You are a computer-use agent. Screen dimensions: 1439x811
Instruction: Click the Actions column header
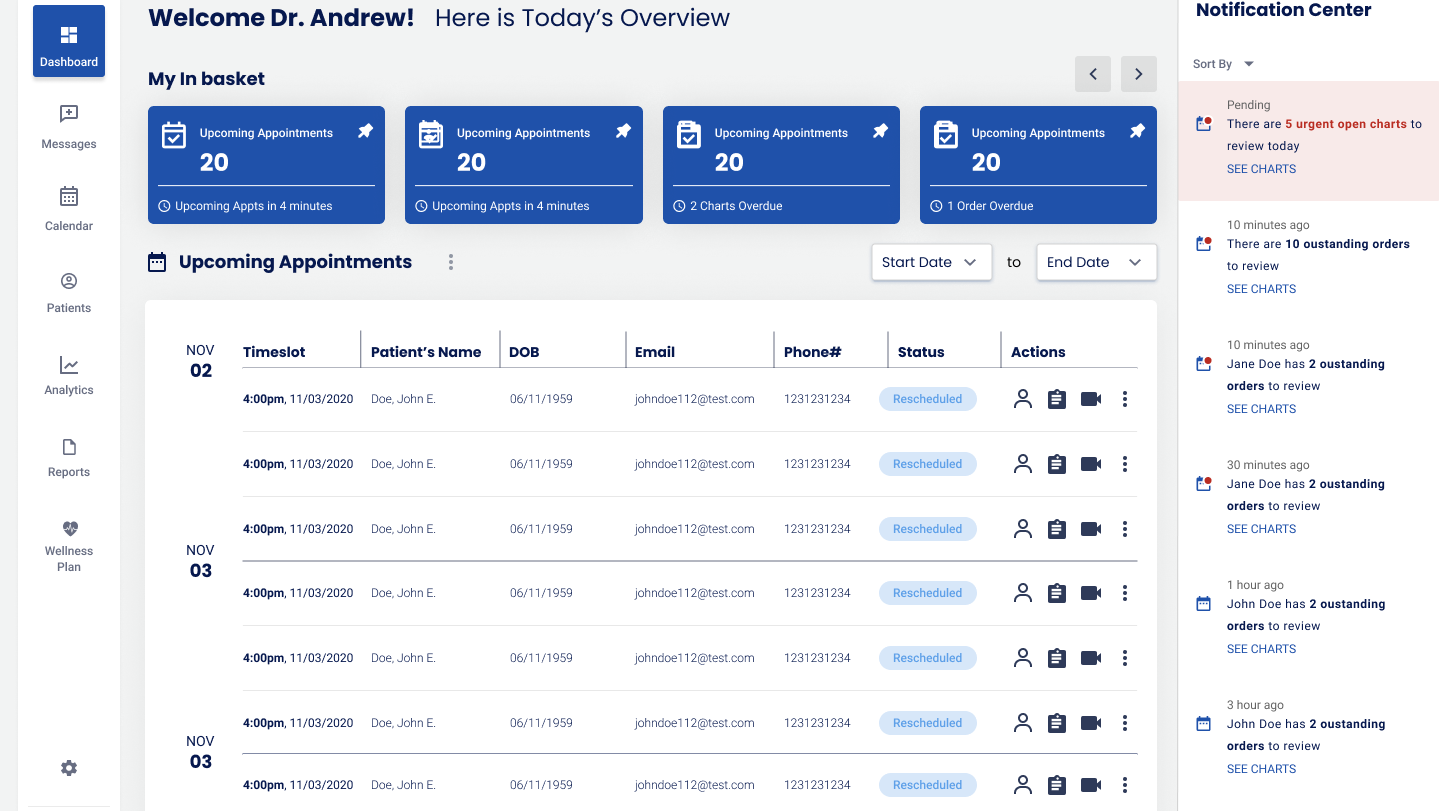coord(1038,352)
